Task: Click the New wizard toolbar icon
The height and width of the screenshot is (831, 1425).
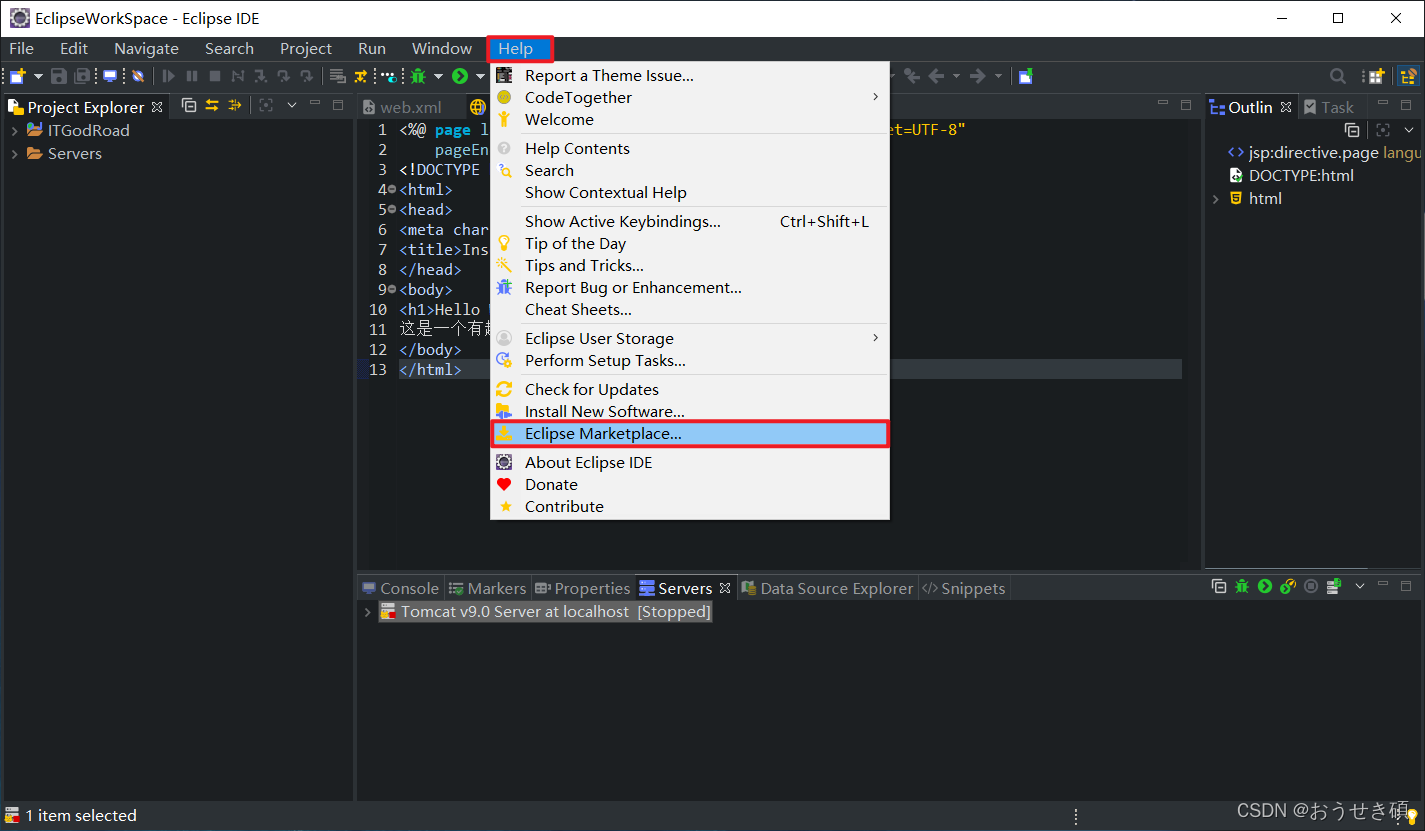Action: 17,76
